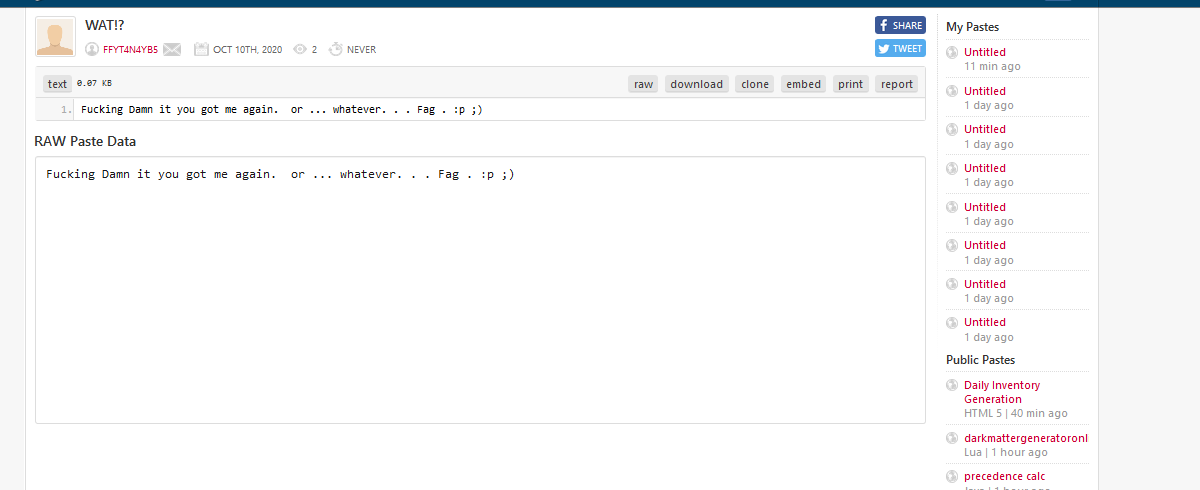Open the FFYT4N4YB5 user profile link
This screenshot has width=1200, height=490.
(x=130, y=49)
